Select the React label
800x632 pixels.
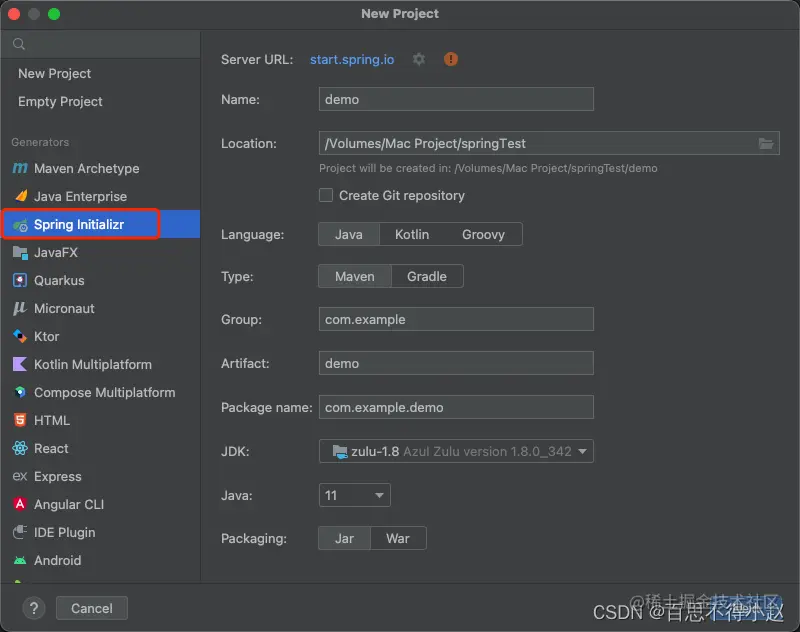pos(51,448)
